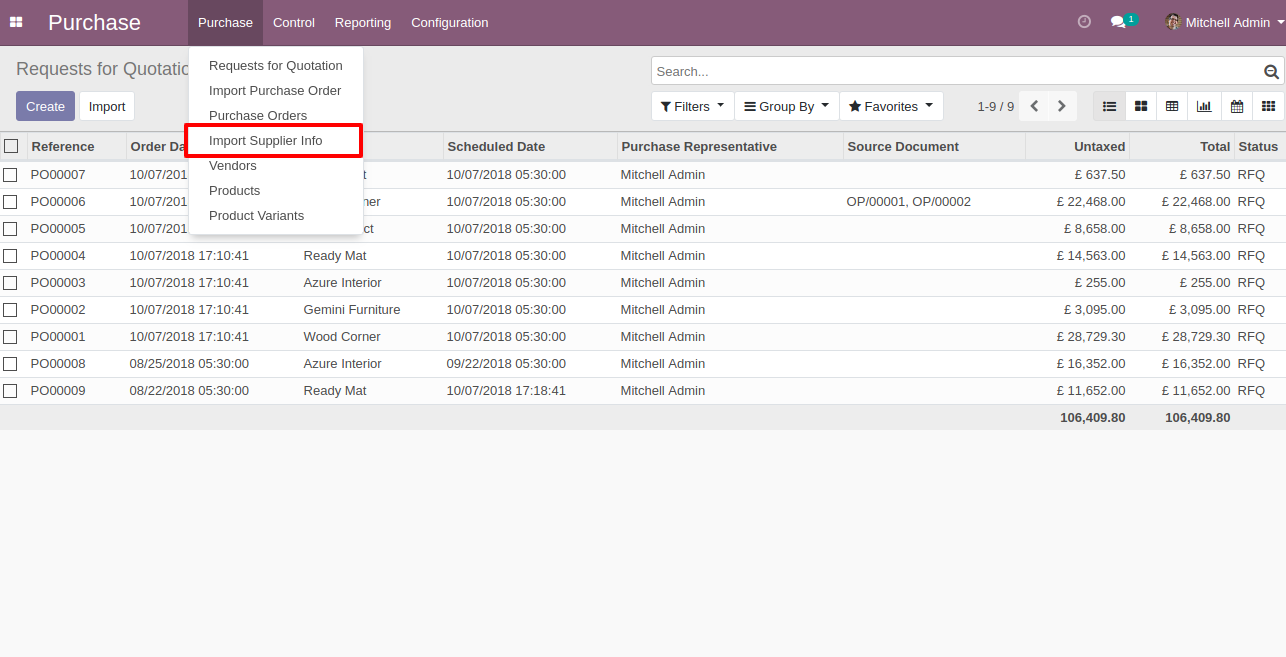The image size is (1286, 657).
Task: Click RFQ status of PO00003
Action: 1251,283
